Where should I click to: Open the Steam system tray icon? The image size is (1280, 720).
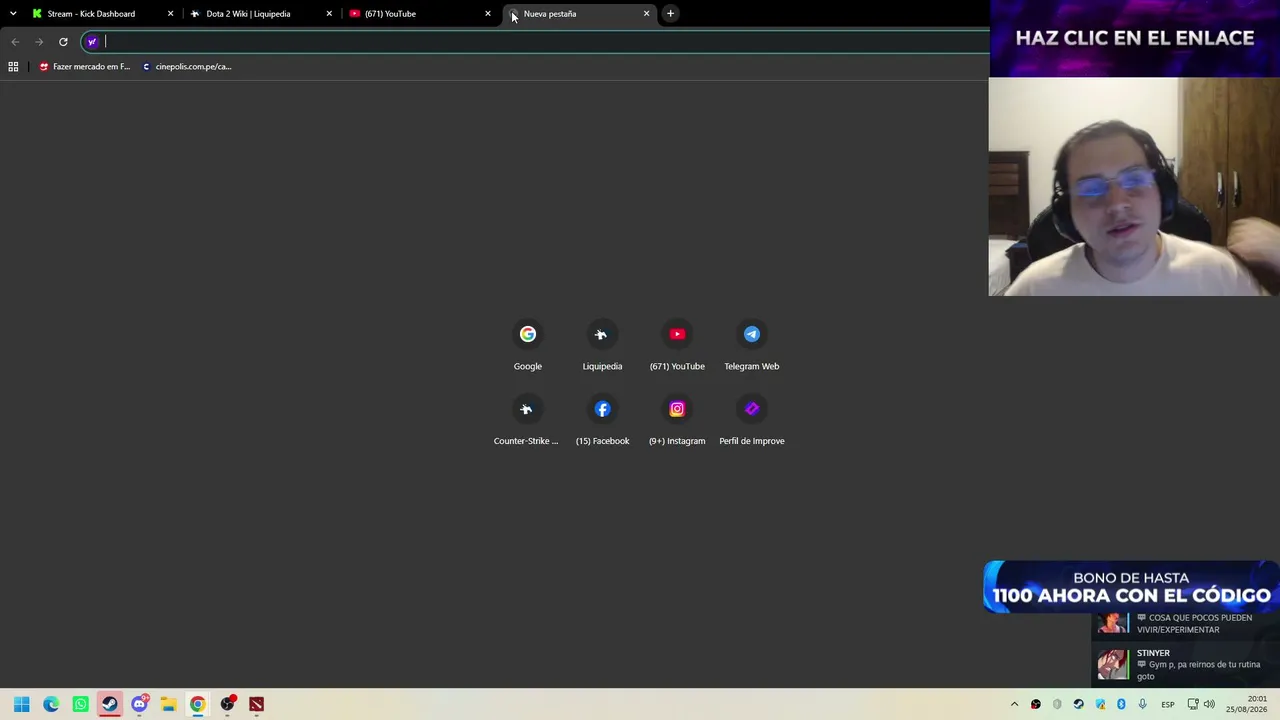1078,704
